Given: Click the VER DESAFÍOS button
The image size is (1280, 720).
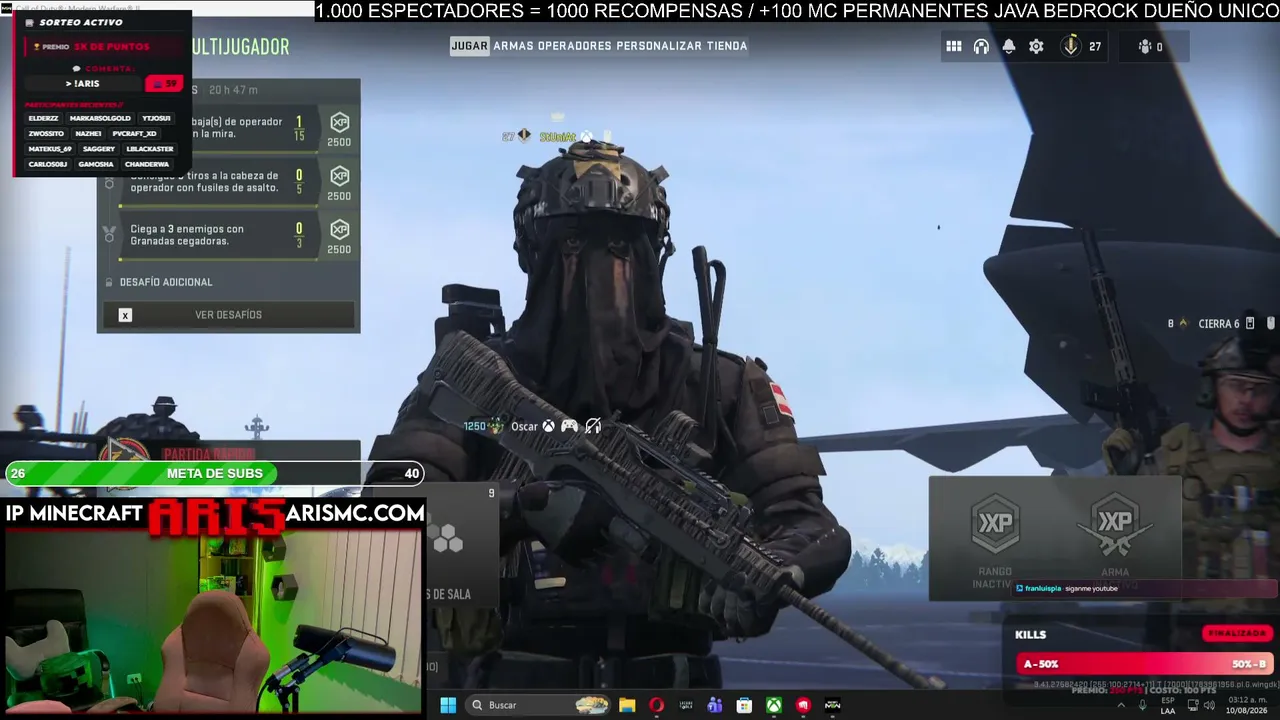Looking at the screenshot, I should [x=228, y=315].
